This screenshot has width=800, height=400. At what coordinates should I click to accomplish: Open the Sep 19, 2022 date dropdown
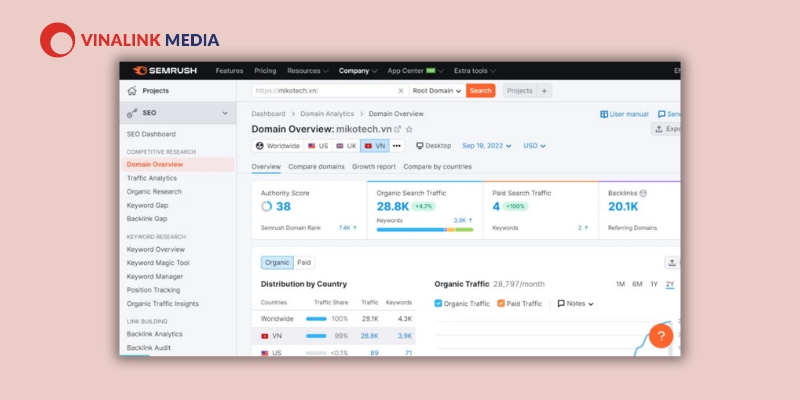click(x=487, y=146)
